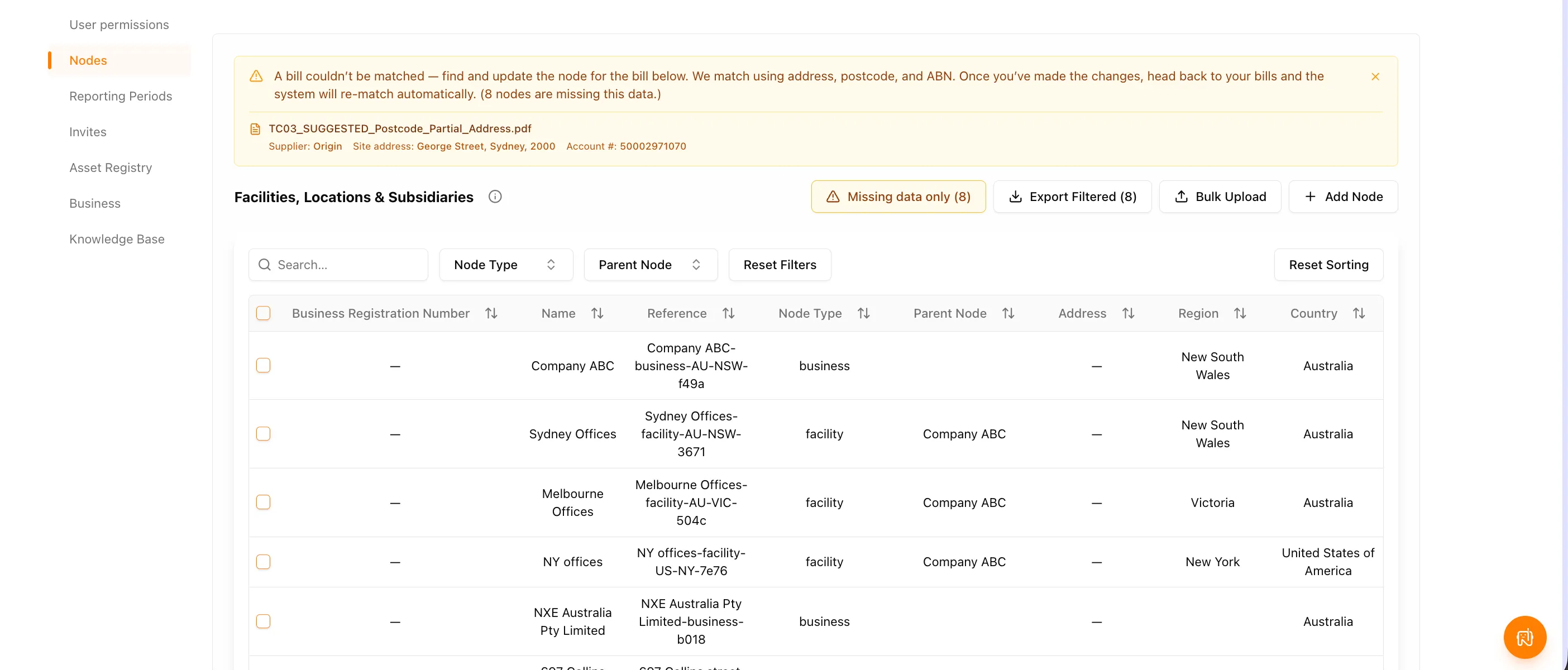The height and width of the screenshot is (670, 1568).
Task: Select the NY offices row checkbox
Action: click(x=263, y=562)
